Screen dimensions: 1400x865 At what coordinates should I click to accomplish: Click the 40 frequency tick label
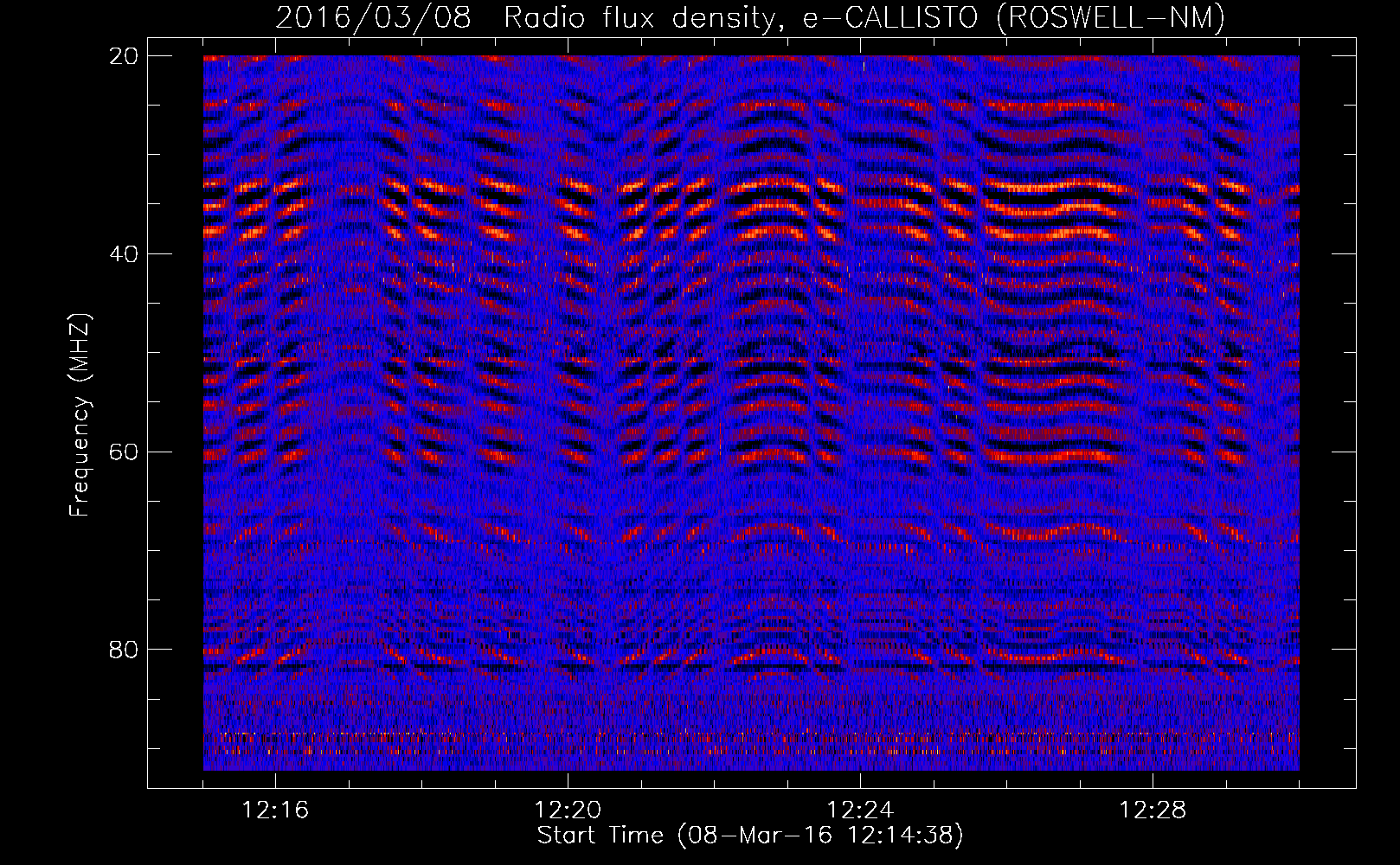tap(124, 253)
